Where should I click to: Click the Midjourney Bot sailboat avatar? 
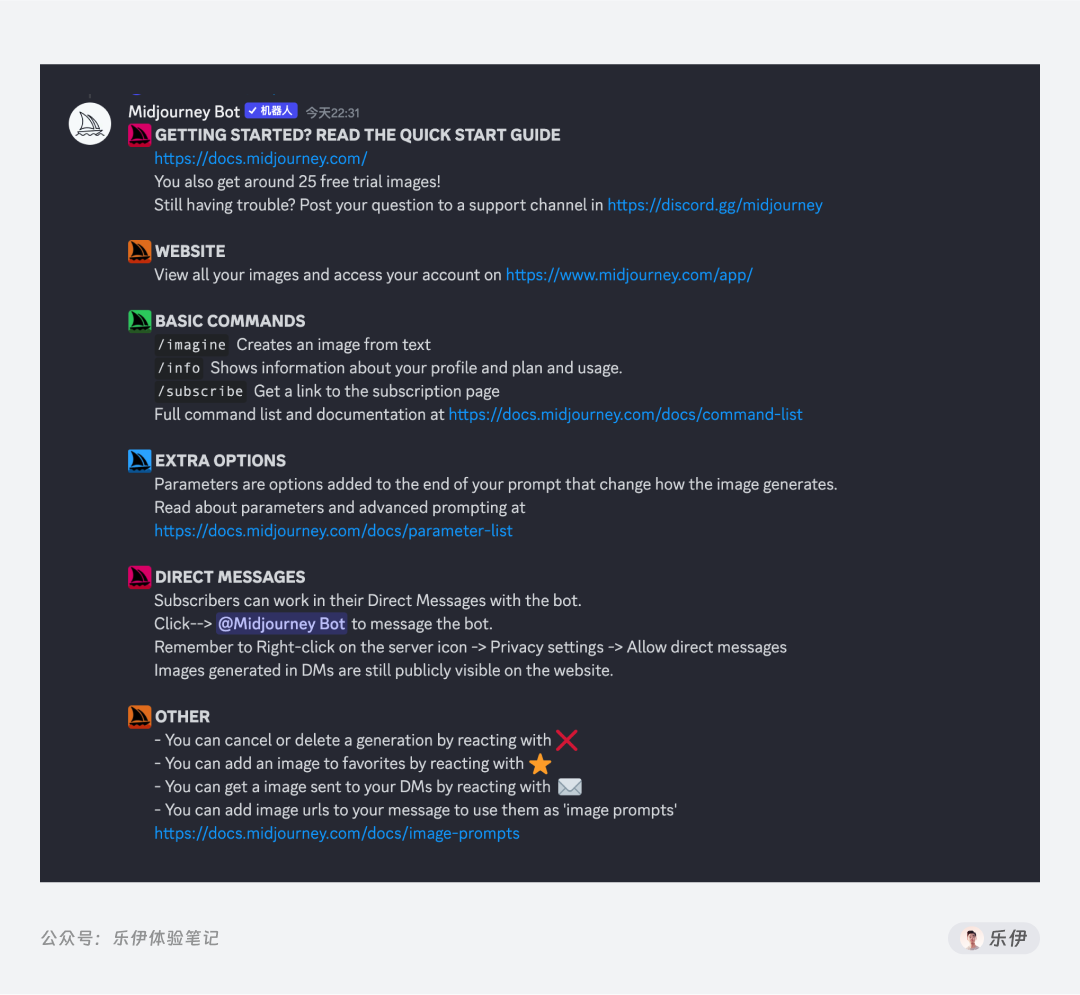(90, 124)
